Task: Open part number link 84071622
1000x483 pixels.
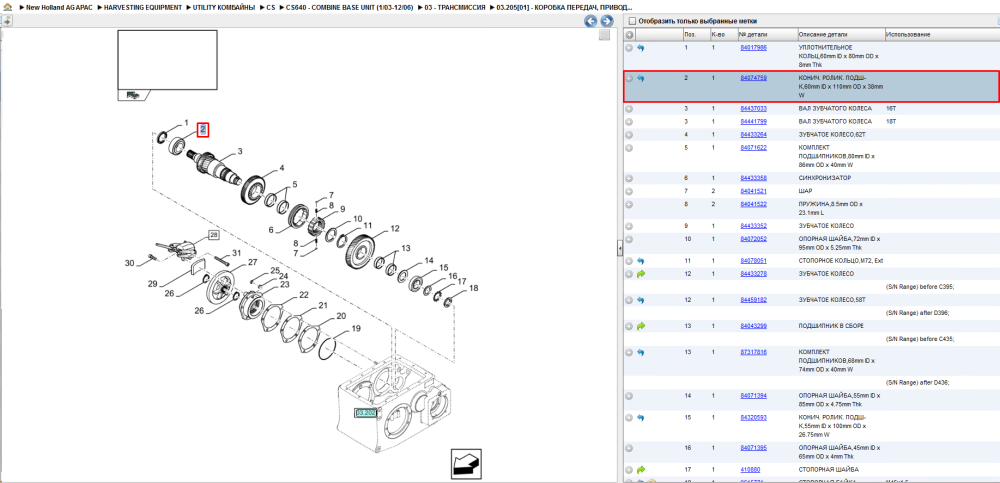Action: tap(753, 147)
